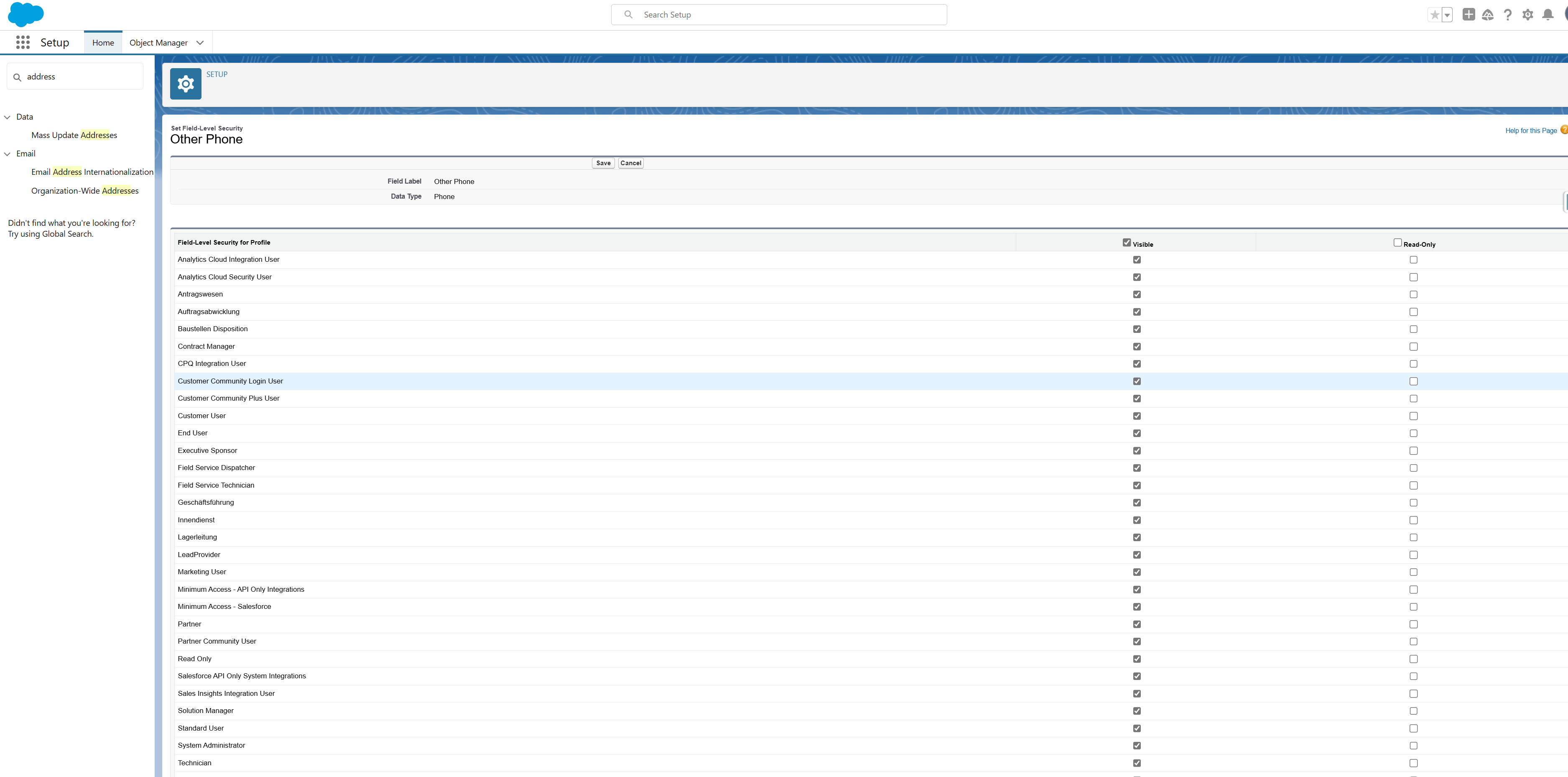This screenshot has width=1568, height=777.
Task: Open Mass Update Addresses in sidebar
Action: (74, 135)
